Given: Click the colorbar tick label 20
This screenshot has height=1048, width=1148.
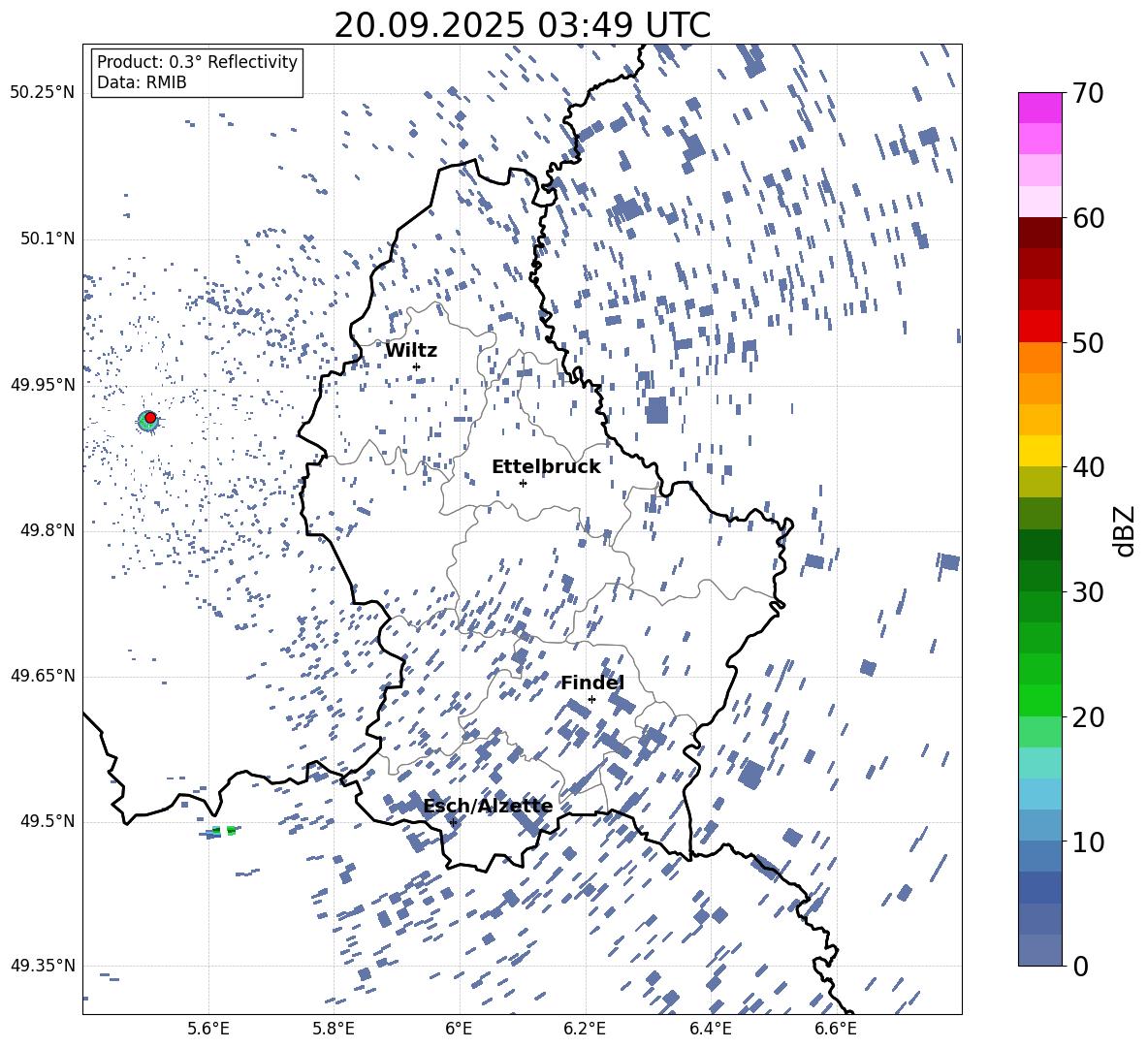Looking at the screenshot, I should (1088, 716).
